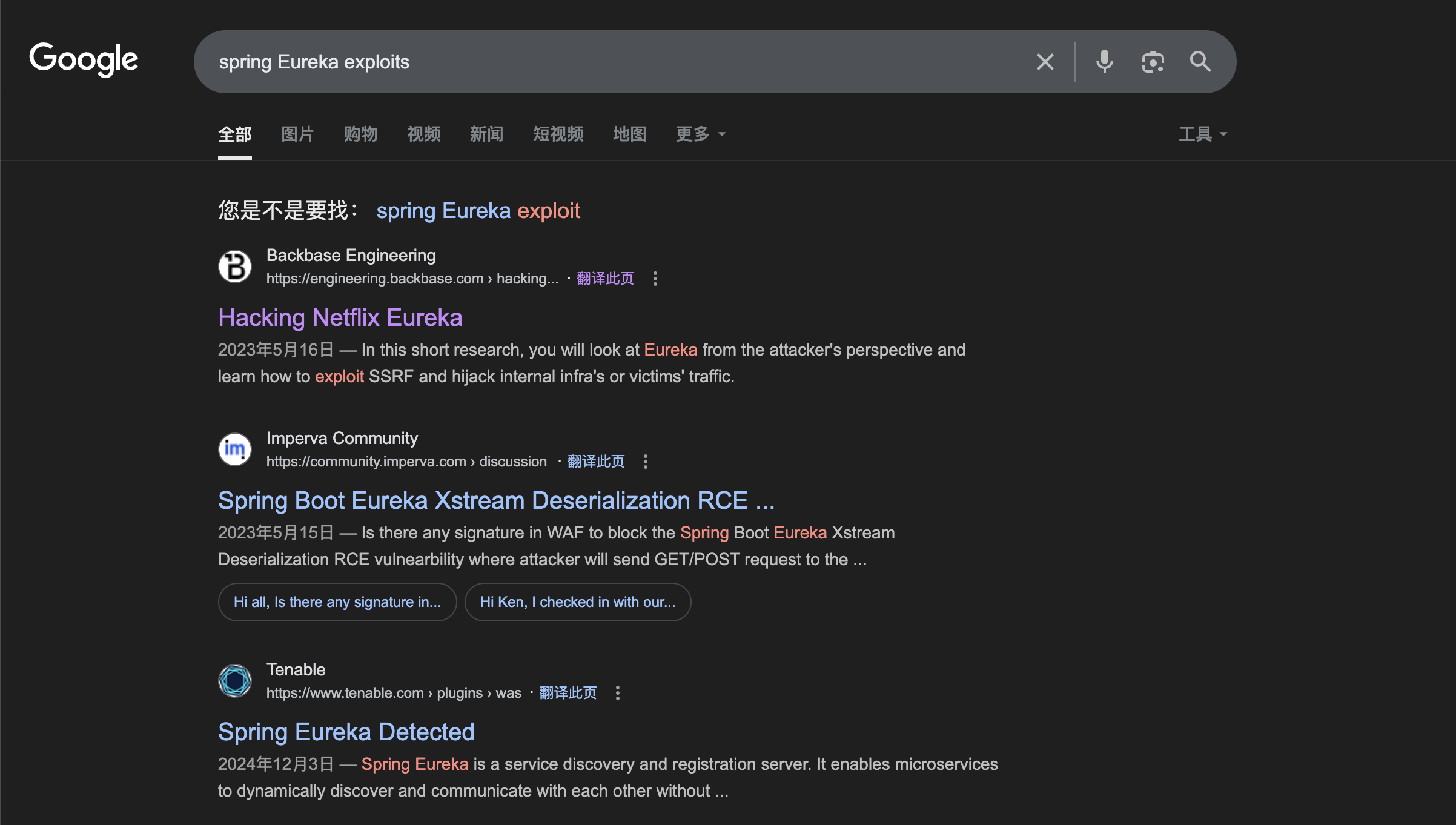Open Spring Boot Eureka Xstream Deserialization result
1456x825 pixels.
click(x=496, y=500)
